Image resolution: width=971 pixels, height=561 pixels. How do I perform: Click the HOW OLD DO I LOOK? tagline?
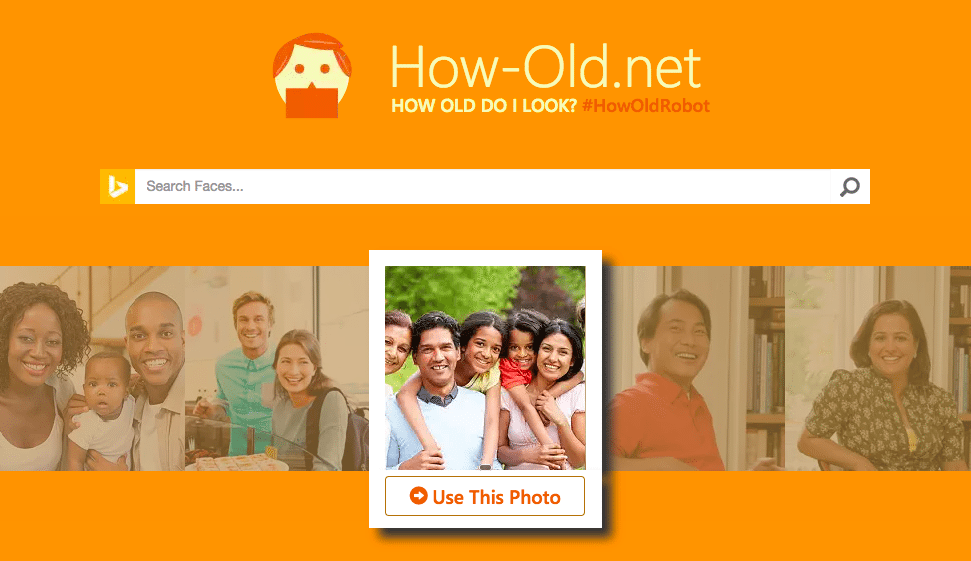point(484,106)
